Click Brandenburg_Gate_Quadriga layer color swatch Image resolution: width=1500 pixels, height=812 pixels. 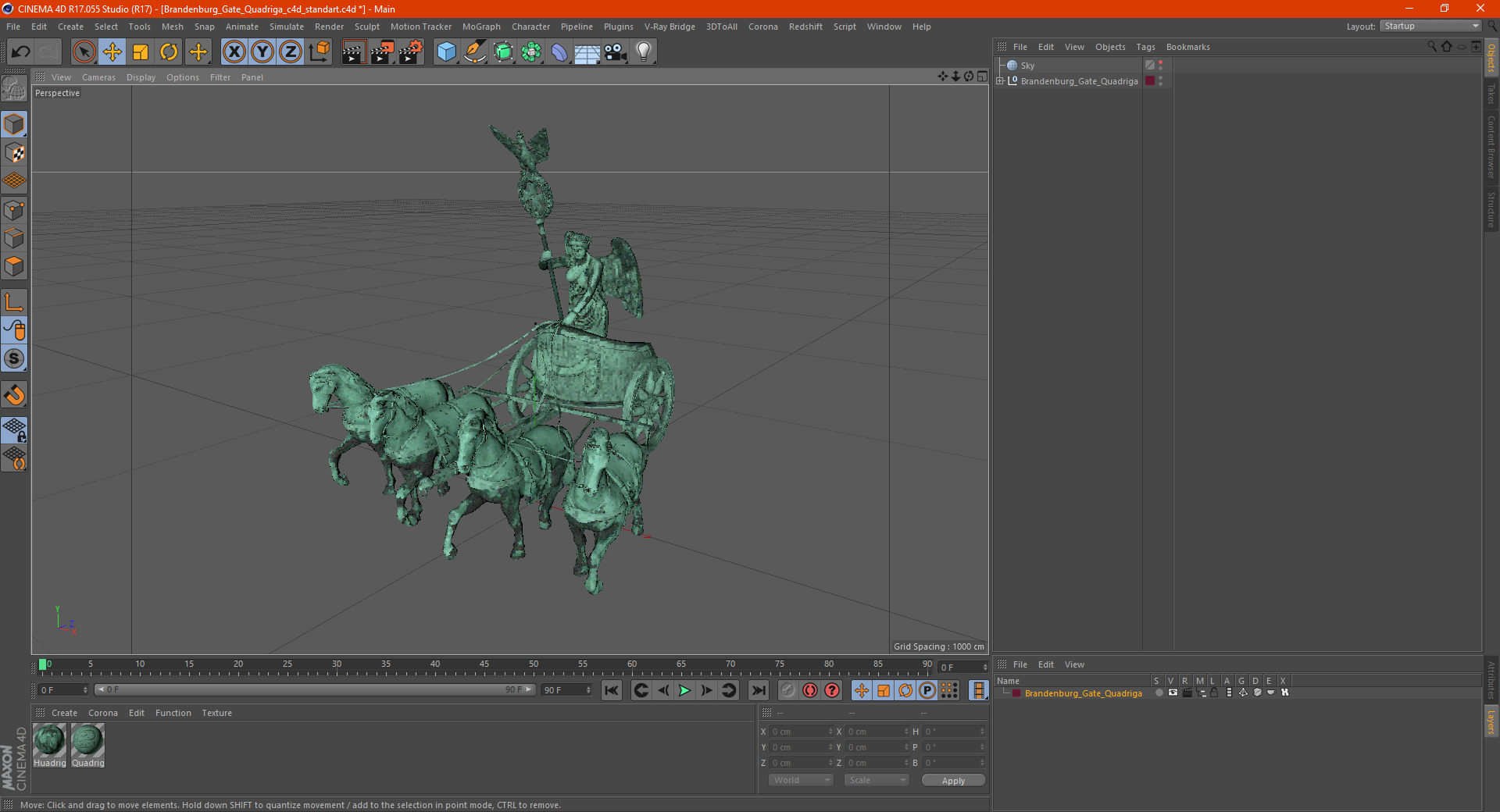[x=1150, y=80]
